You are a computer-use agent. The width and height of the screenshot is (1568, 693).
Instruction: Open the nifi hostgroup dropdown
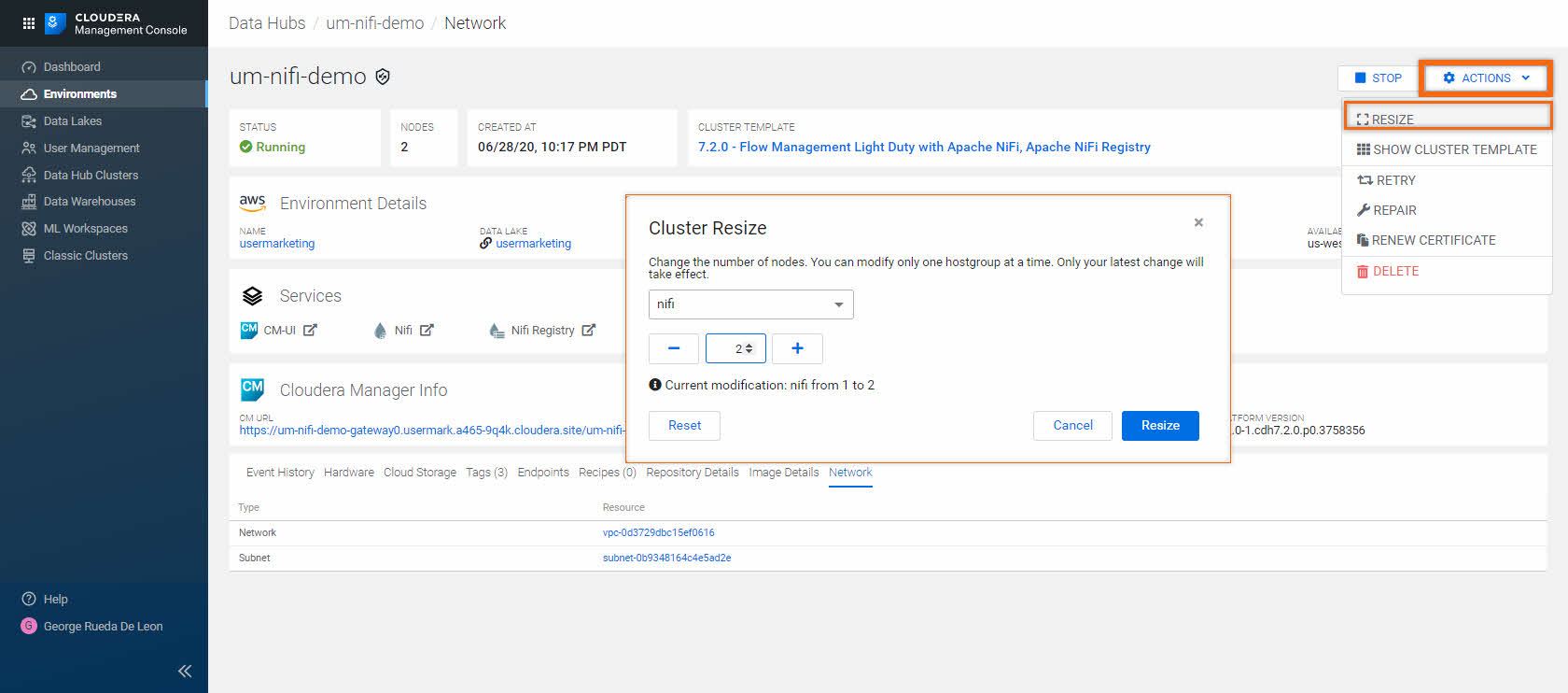tap(751, 304)
